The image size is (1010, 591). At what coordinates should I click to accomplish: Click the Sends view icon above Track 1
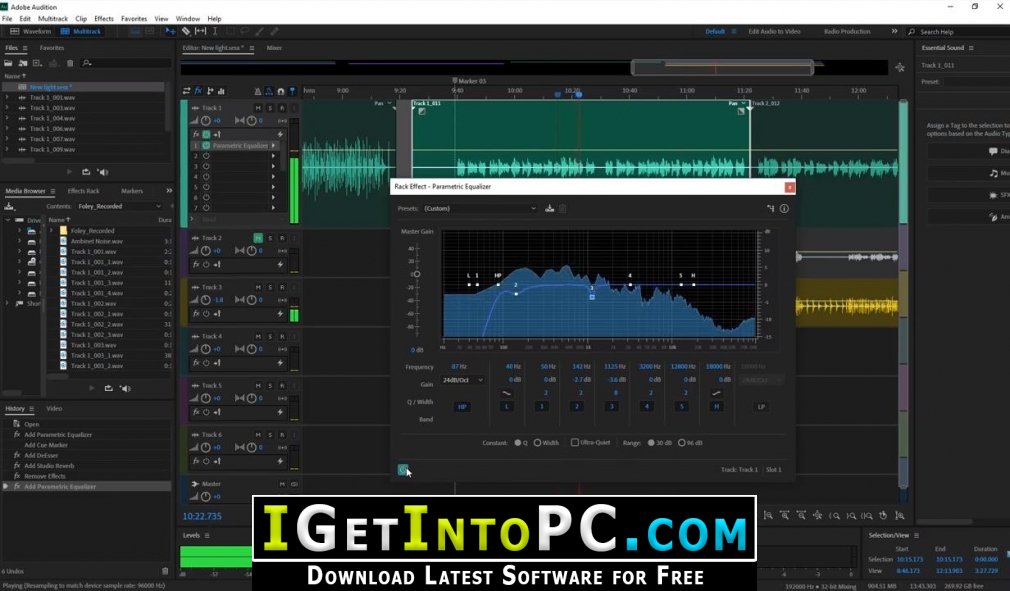pyautogui.click(x=210, y=91)
